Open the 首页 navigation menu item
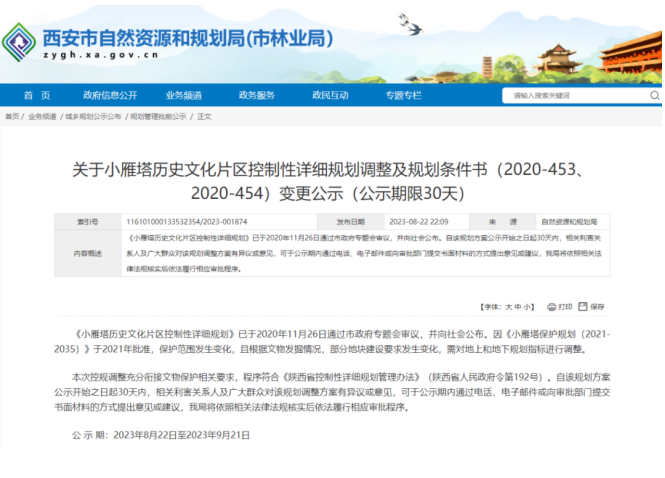 [x=36, y=96]
